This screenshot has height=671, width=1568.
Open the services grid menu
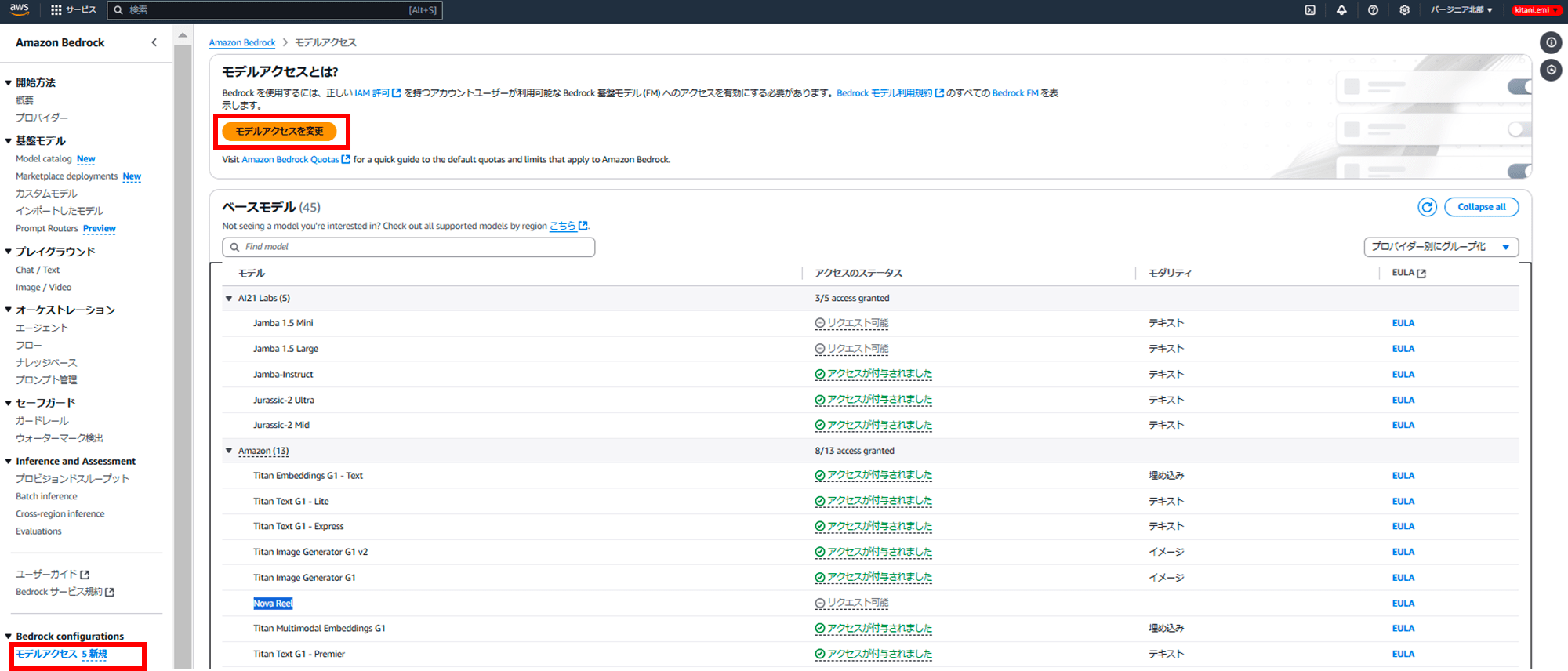point(56,10)
